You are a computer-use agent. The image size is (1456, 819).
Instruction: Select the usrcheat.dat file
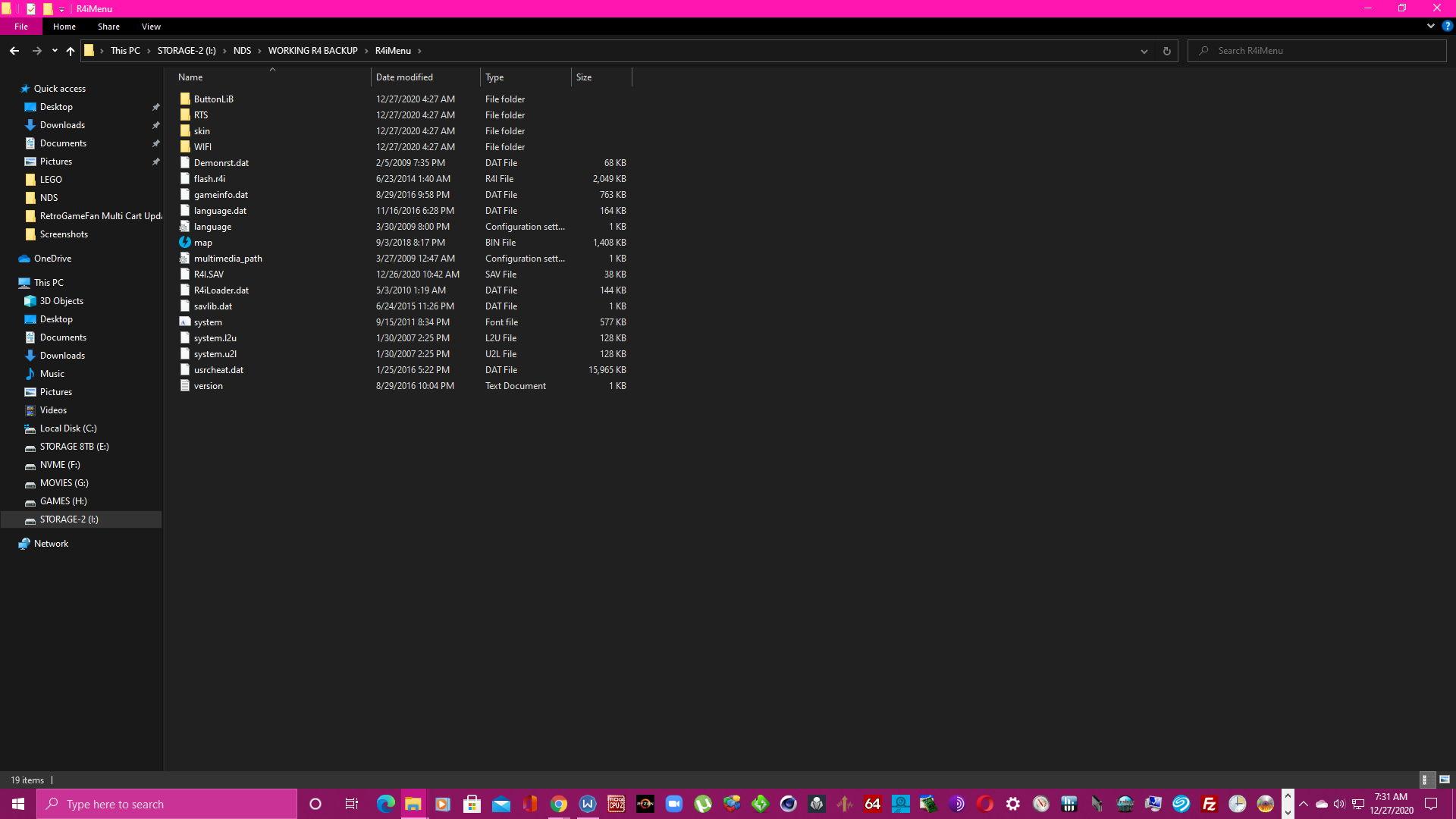[218, 370]
